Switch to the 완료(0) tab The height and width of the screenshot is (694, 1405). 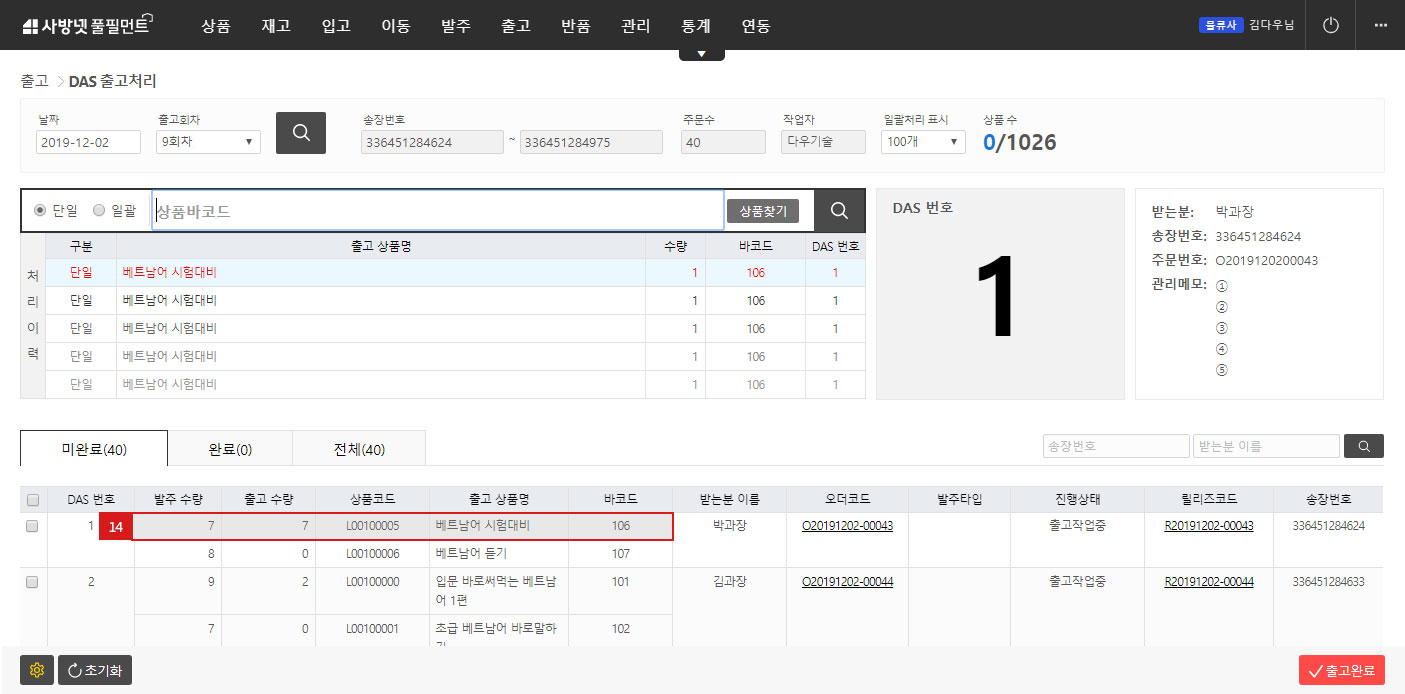tap(229, 448)
